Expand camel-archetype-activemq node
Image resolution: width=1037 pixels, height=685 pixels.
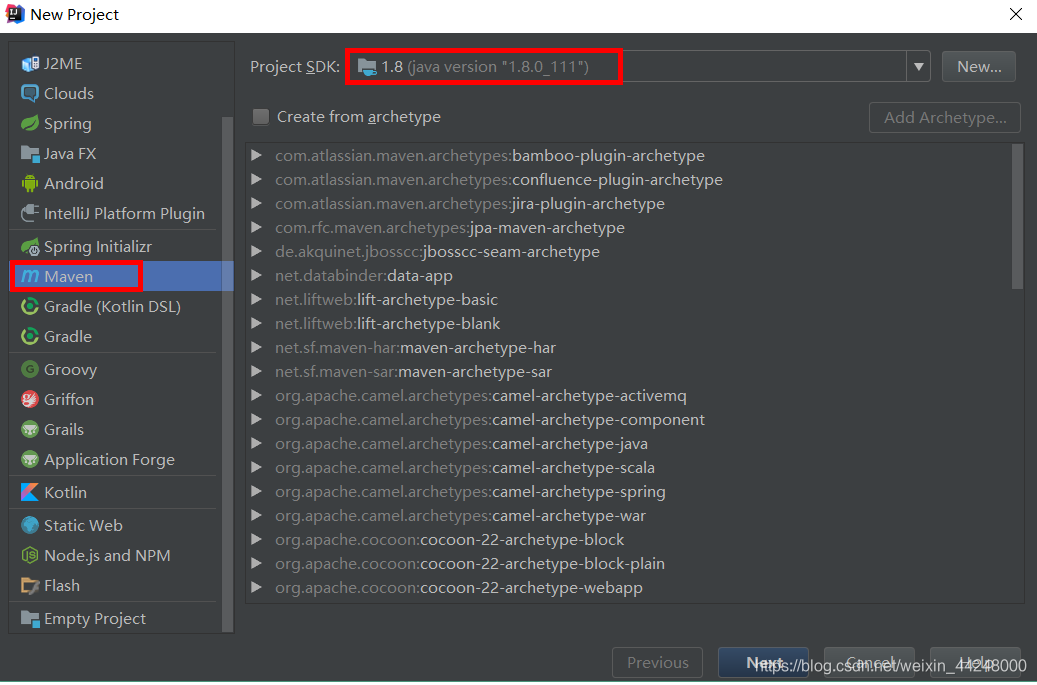[x=257, y=395]
